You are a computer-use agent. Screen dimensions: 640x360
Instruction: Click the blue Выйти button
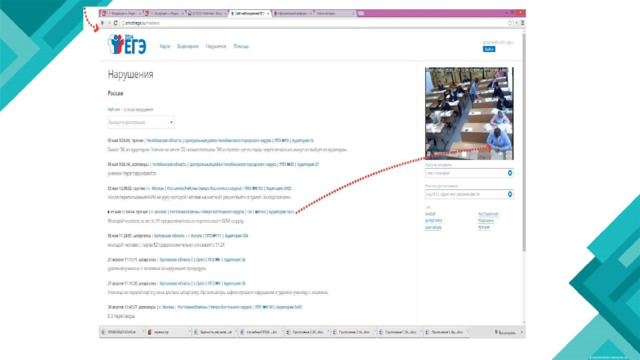(x=489, y=49)
